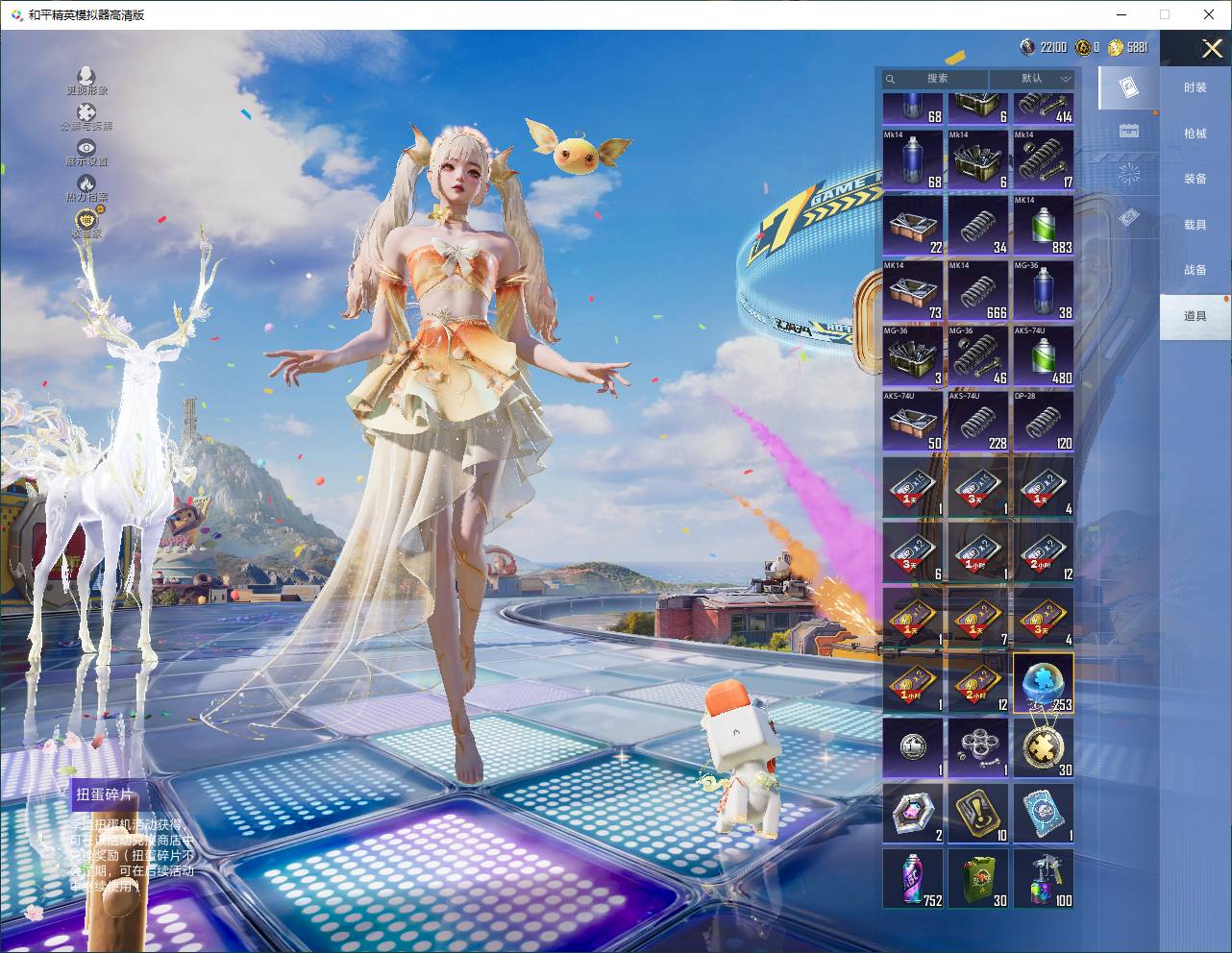Click the search field labeled 搜索
The width and height of the screenshot is (1232, 953).
(936, 79)
